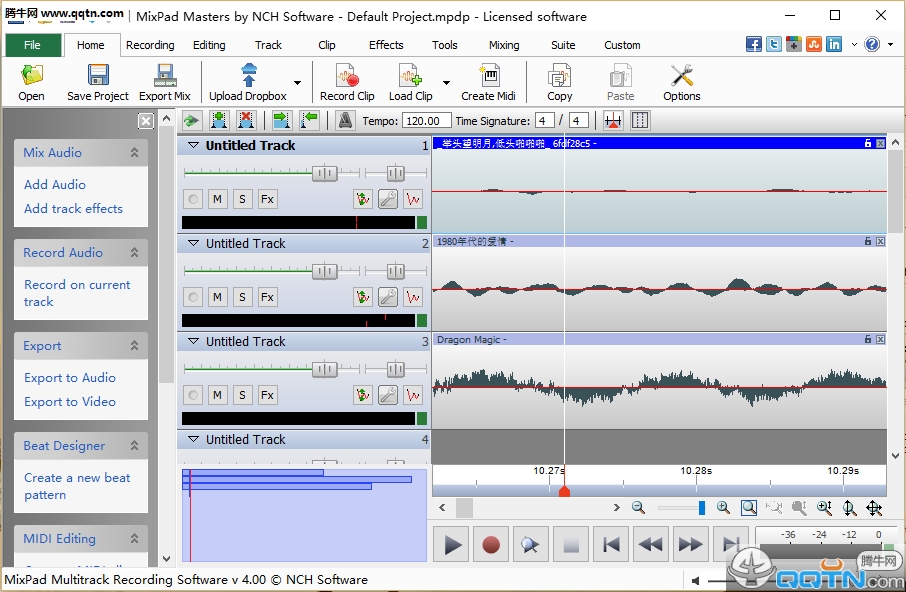Viewport: 906px width, 592px height.
Task: Toggle record-arm circle on track 3
Action: pos(192,395)
